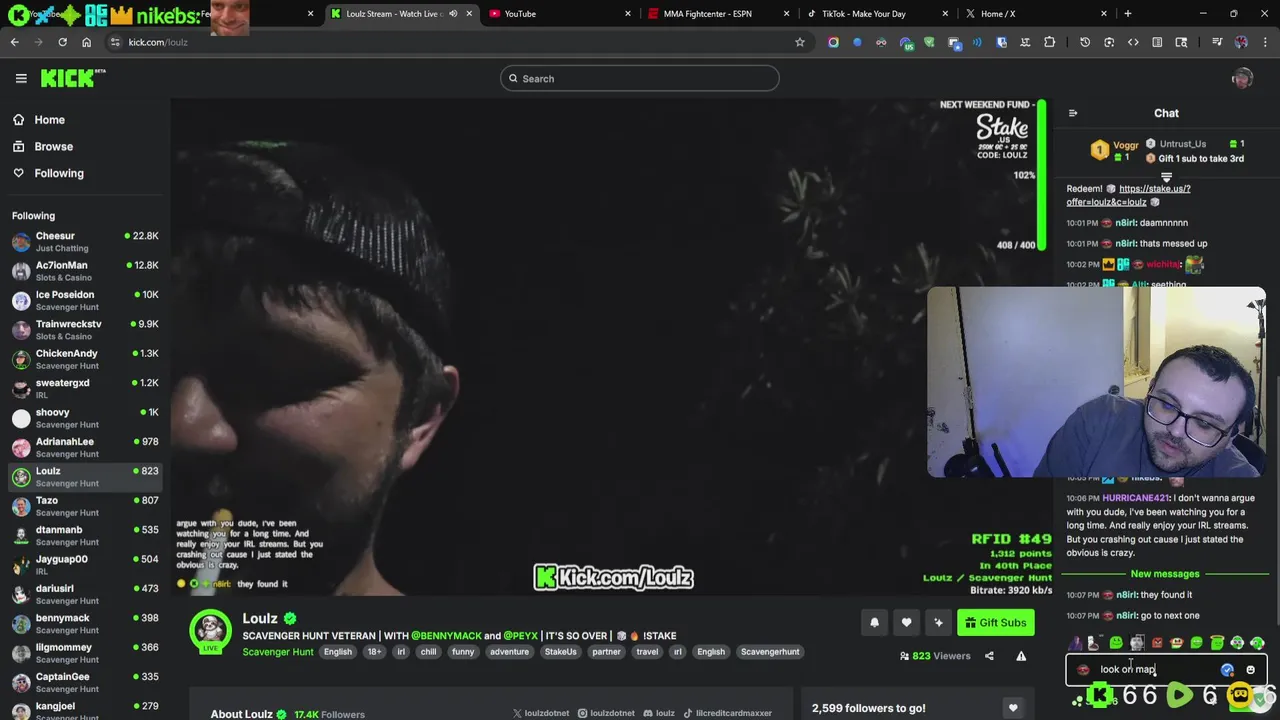
Task: Click the first purple emote in the chat emote row
Action: [1076, 643]
